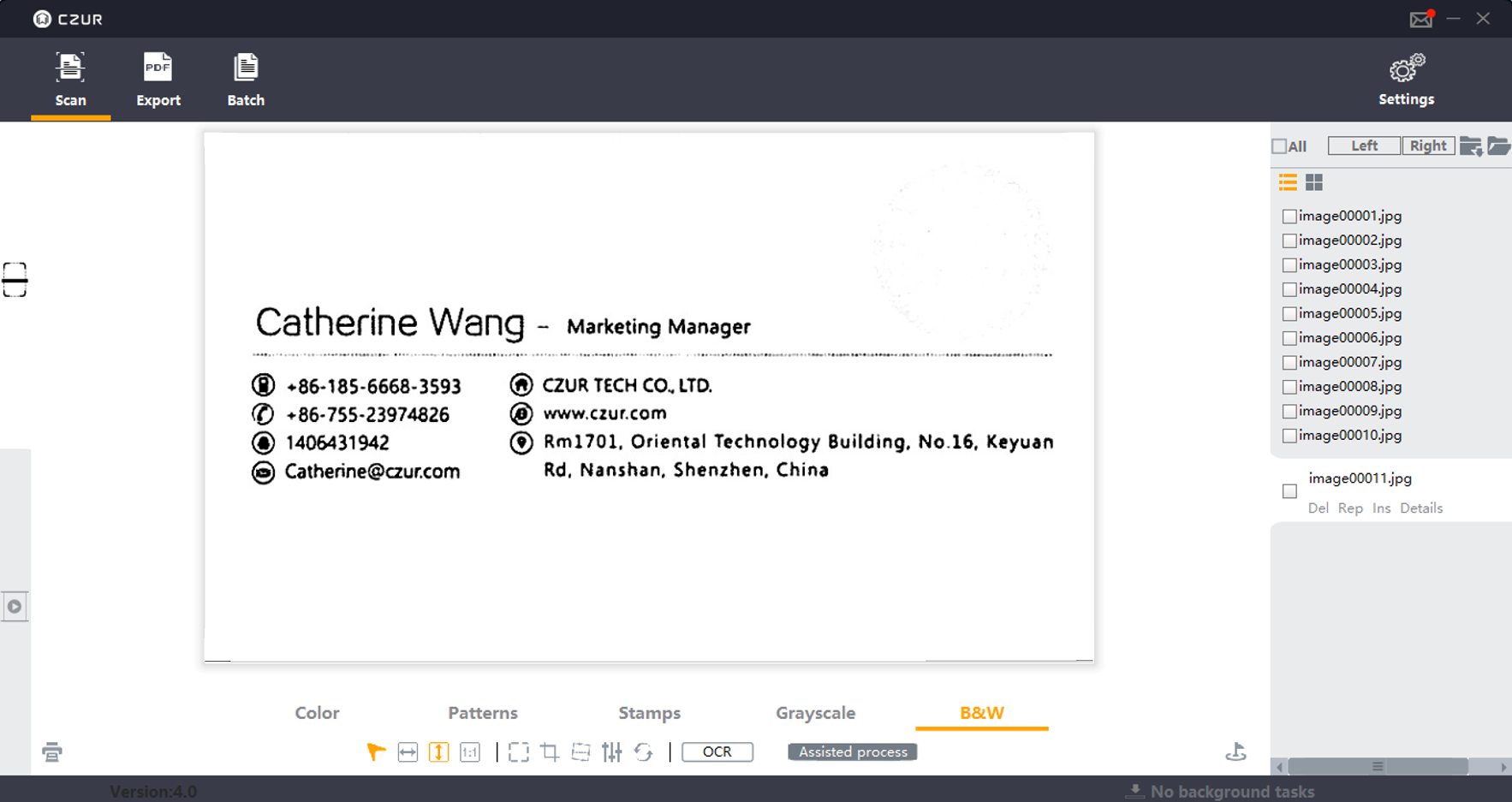Image resolution: width=1512 pixels, height=802 pixels.
Task: Click Rep link for image00011.jpg
Action: [1350, 508]
